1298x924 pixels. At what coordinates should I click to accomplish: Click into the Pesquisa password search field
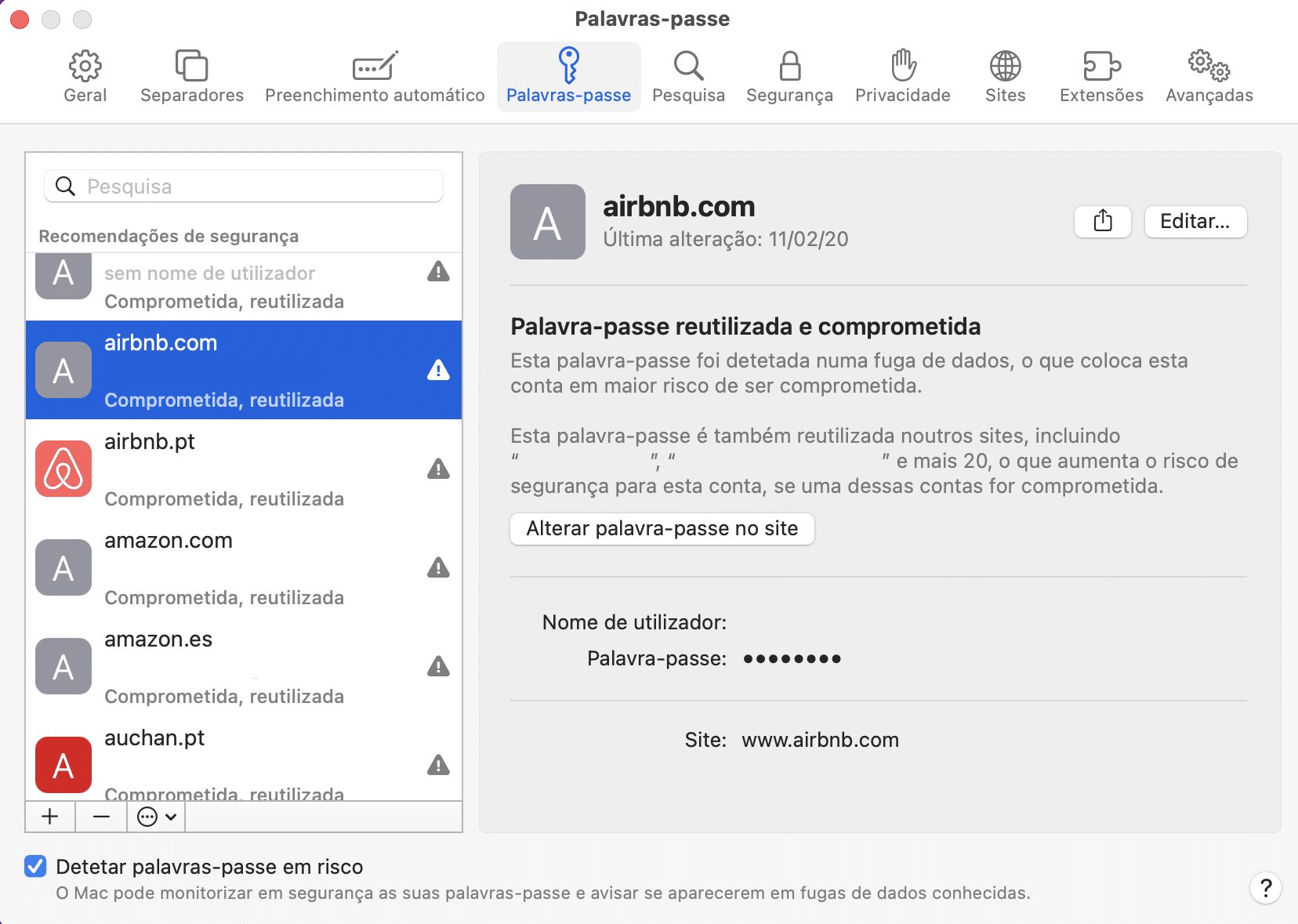pos(244,187)
